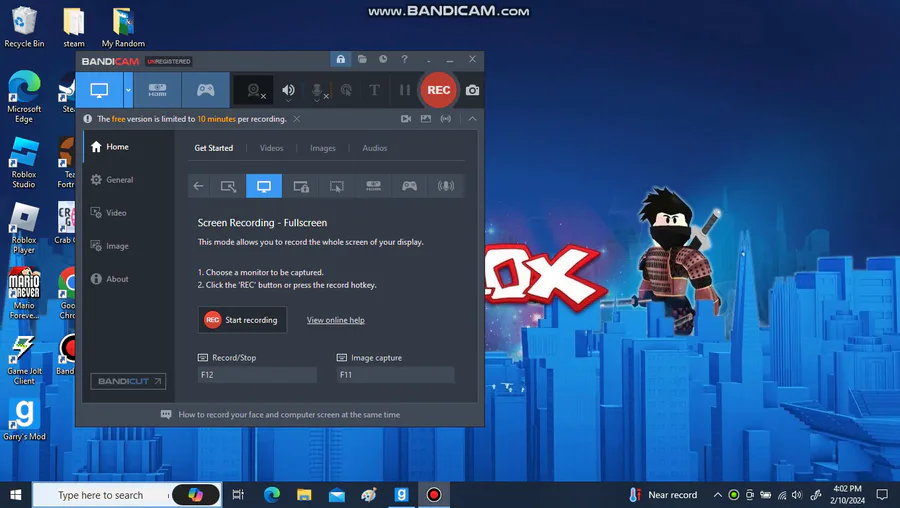The image size is (900, 508).
Task: Select Screen Recording mode in top toolbar
Action: pyautogui.click(x=99, y=90)
